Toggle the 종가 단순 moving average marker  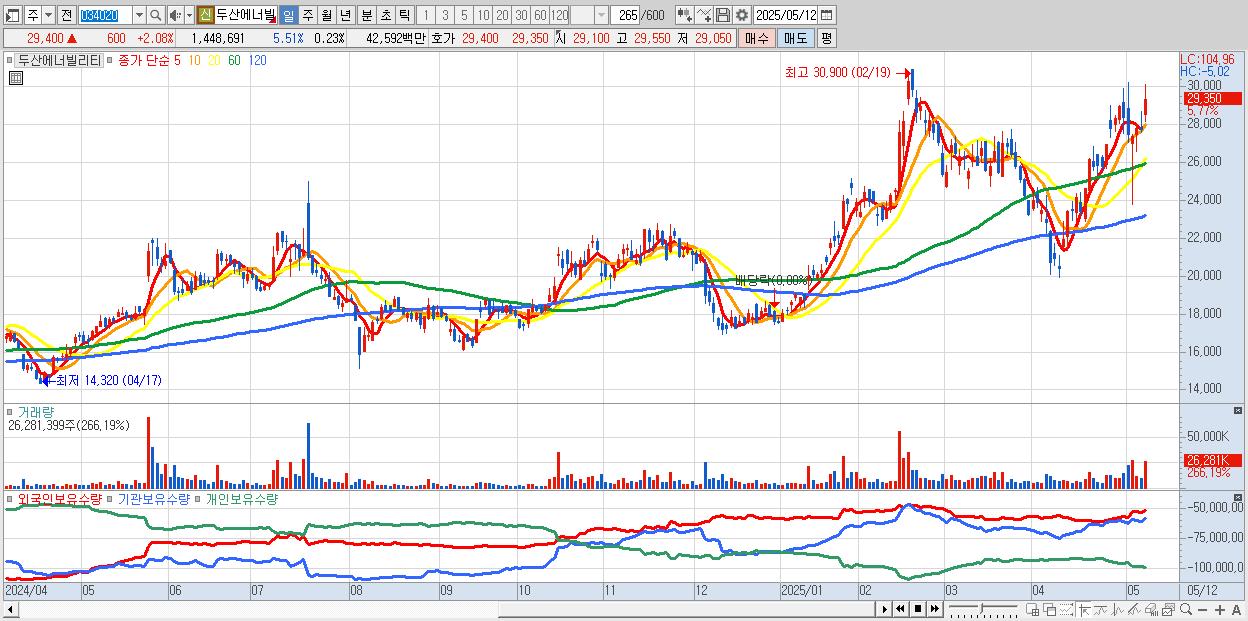(109, 60)
